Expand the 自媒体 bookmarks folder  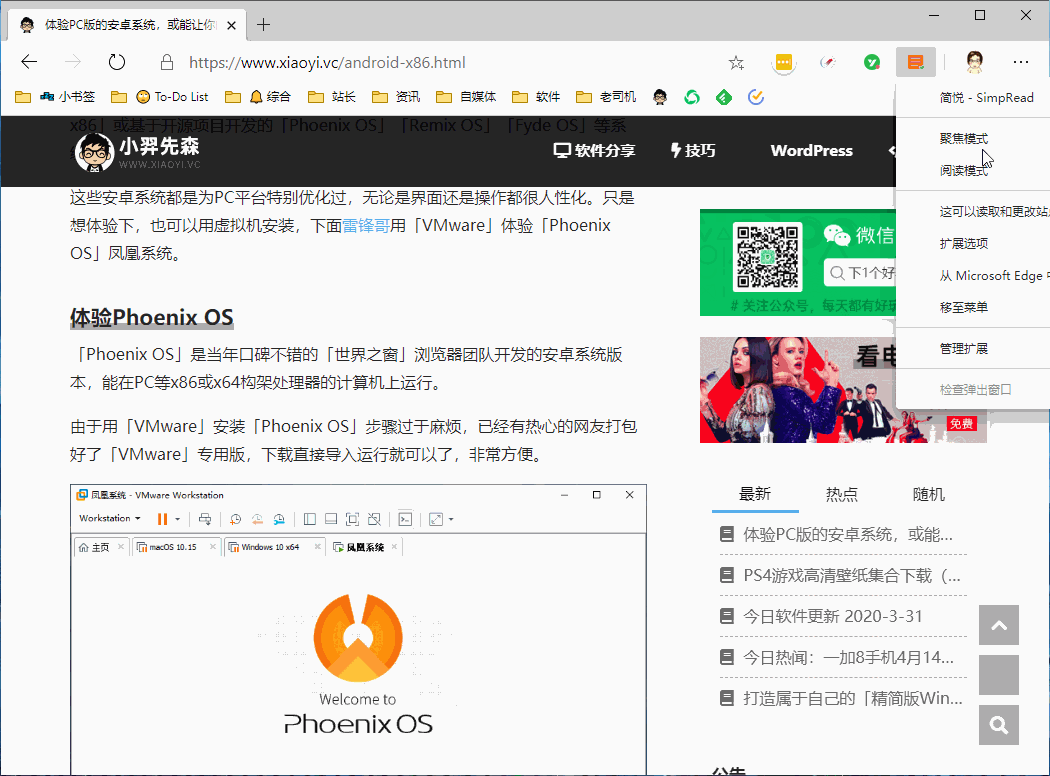click(x=467, y=97)
